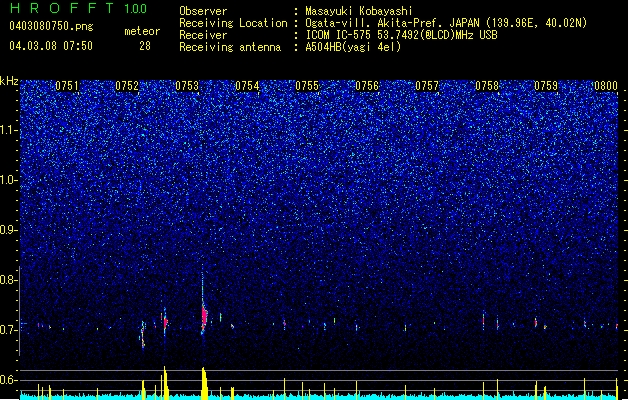Click the 0751 time marker
Image resolution: width=629 pixels, height=400 pixels.
tap(67, 86)
